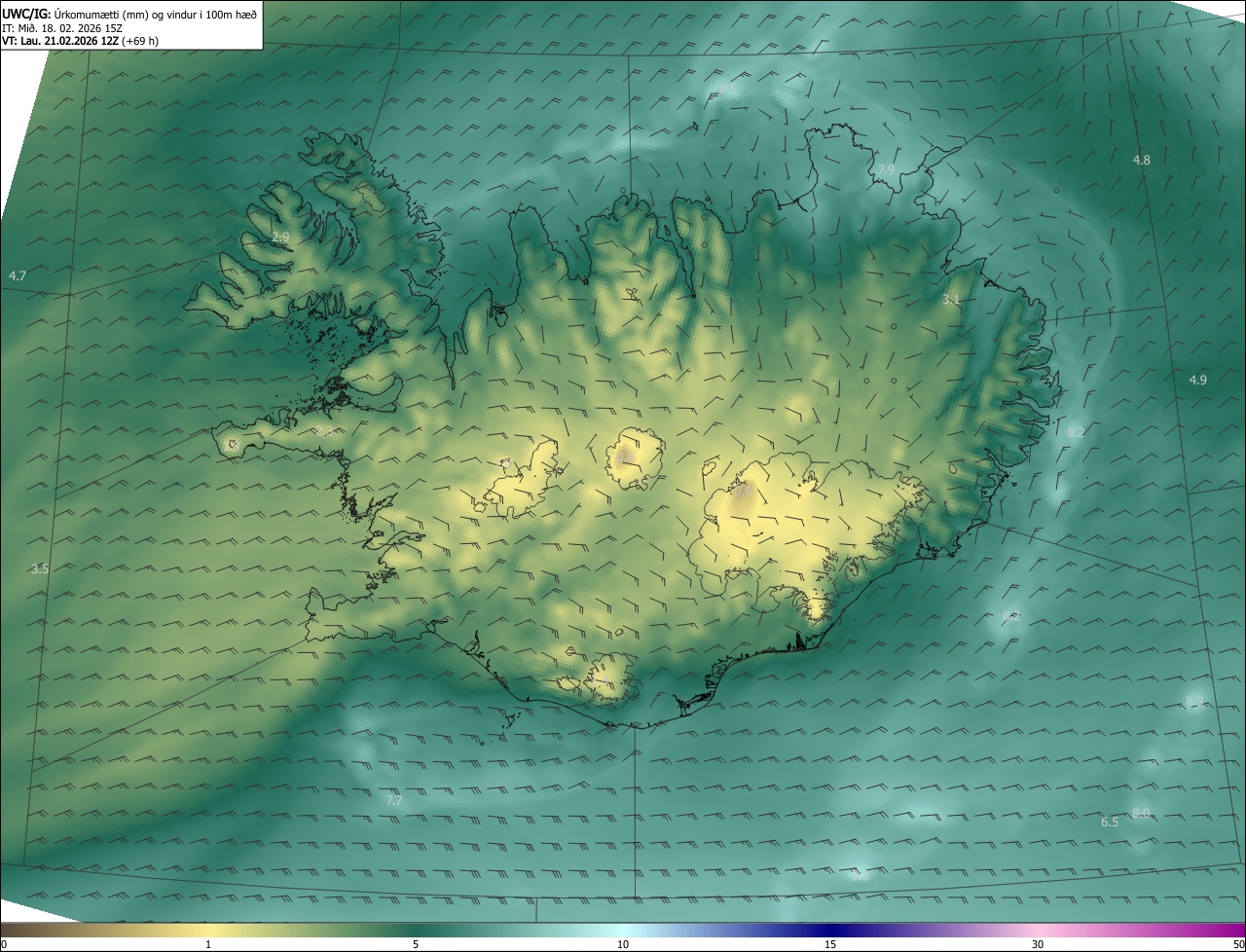Click the 2.9 value over the Westfjords
The height and width of the screenshot is (952, 1246).
pos(280,238)
